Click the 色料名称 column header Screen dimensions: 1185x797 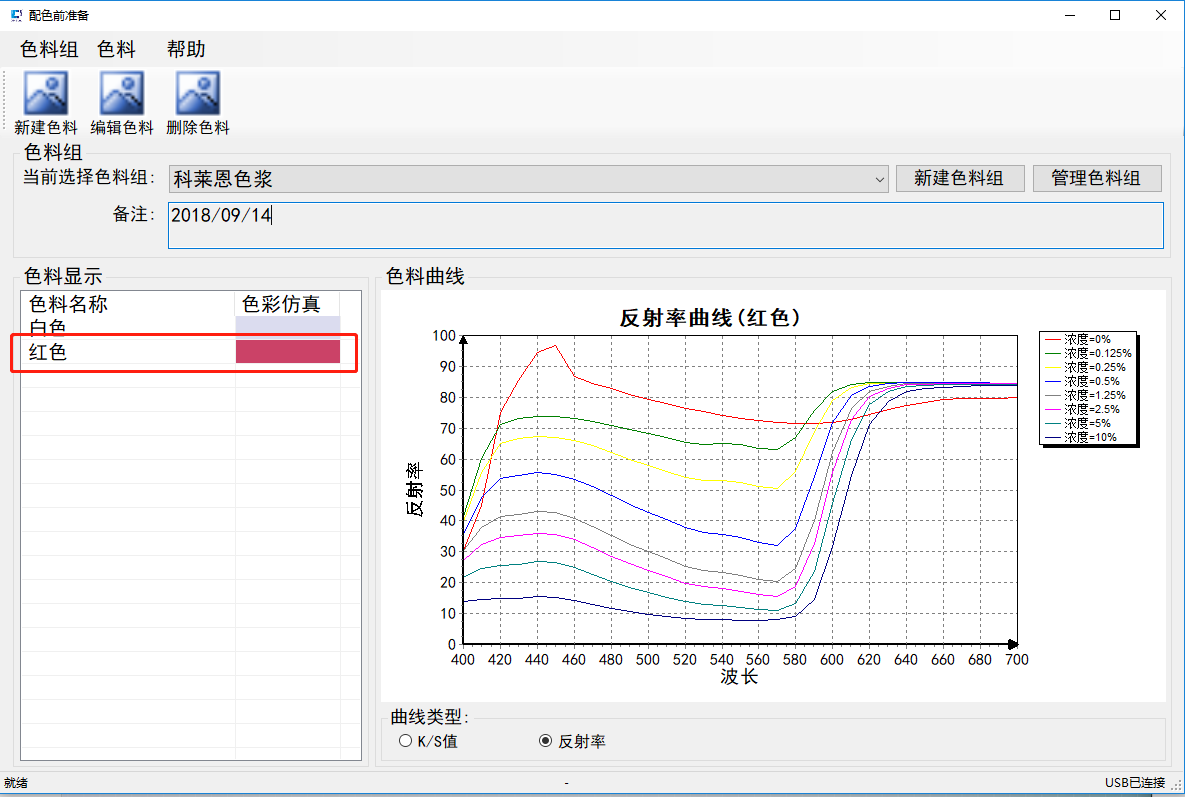(68, 304)
